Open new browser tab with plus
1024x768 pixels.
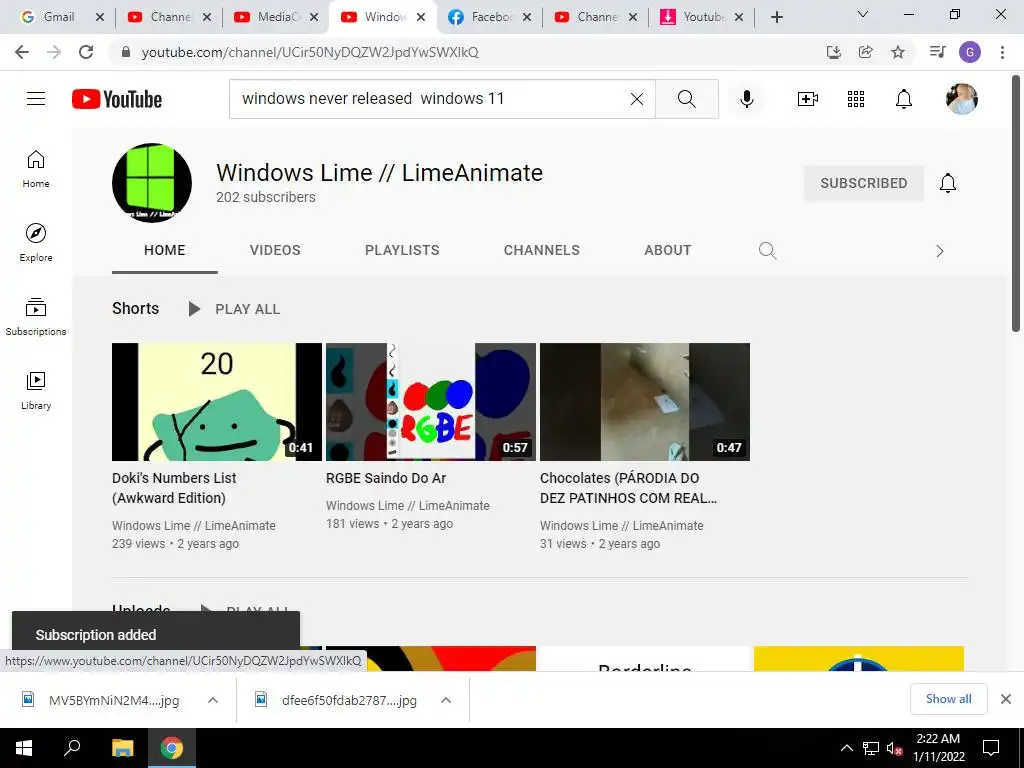click(x=776, y=17)
